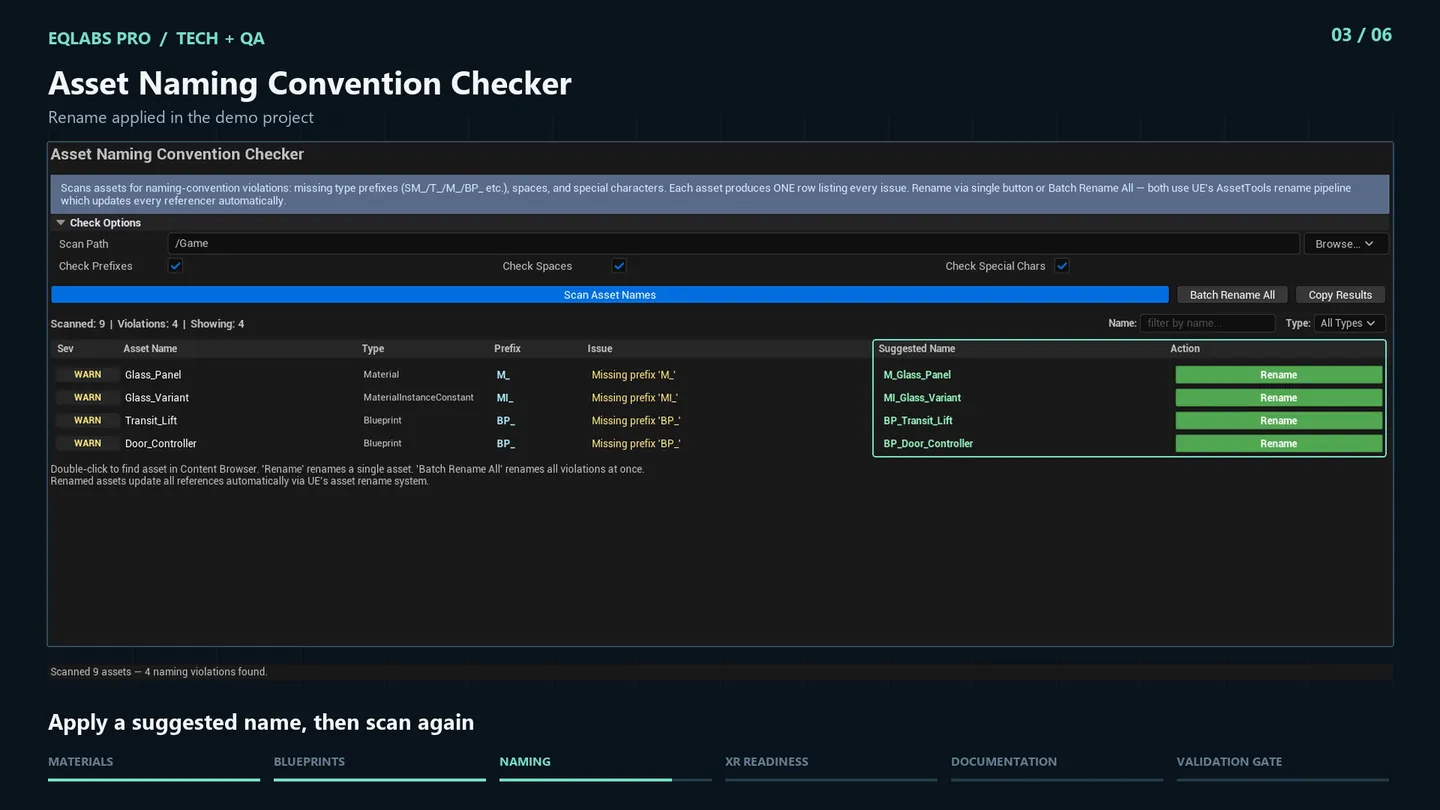Sort by the Asset Name column header
This screenshot has height=810, width=1440.
[x=150, y=349]
